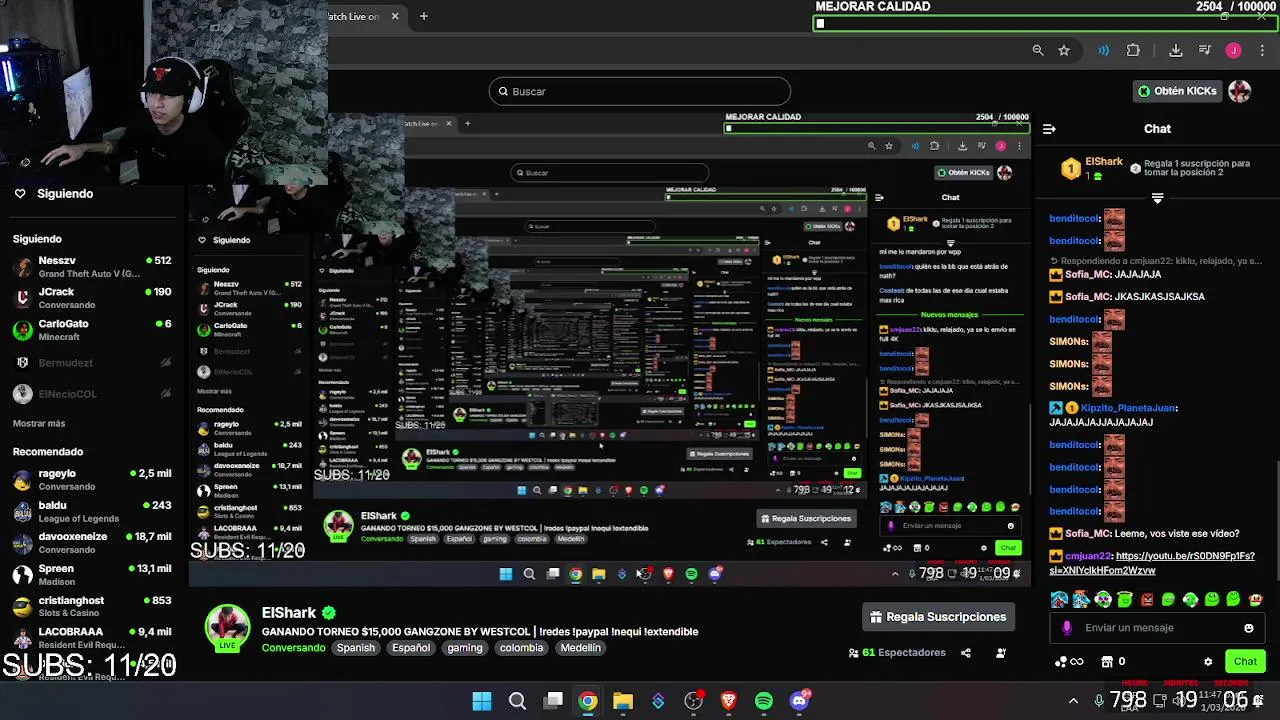Click the user-follow icon right of the largest share icon
1280x720 pixels.
pyautogui.click(x=1001, y=653)
